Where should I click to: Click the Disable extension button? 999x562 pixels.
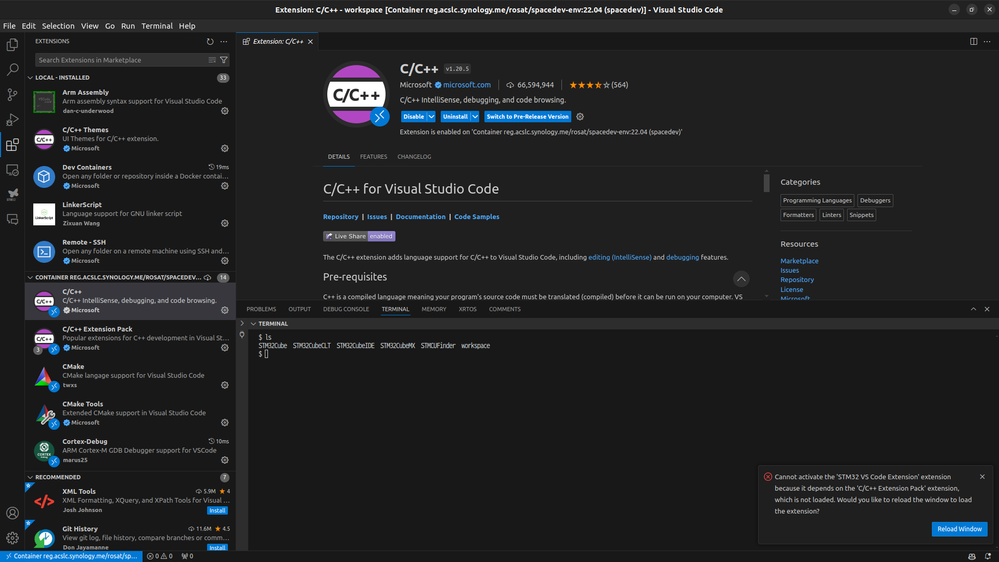[413, 117]
